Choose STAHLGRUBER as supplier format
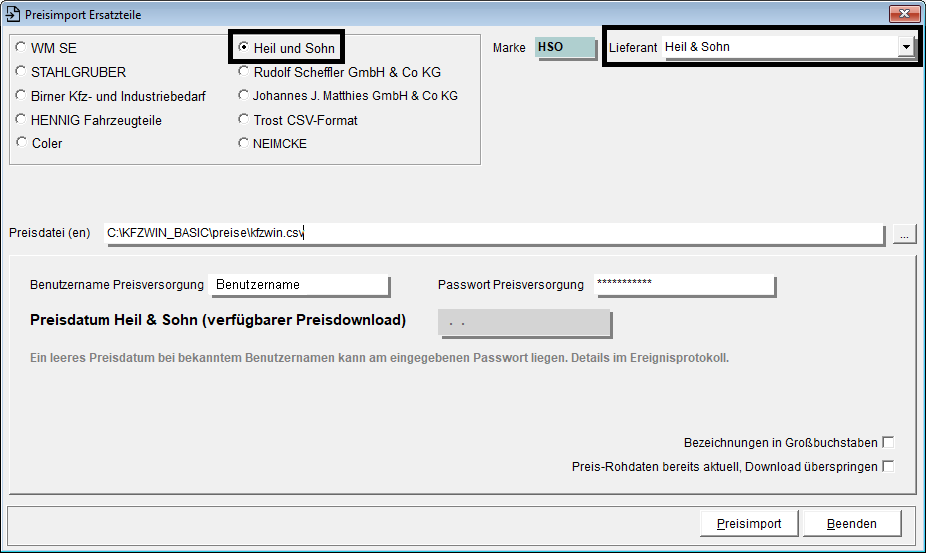Image resolution: width=926 pixels, height=553 pixels. (21, 71)
